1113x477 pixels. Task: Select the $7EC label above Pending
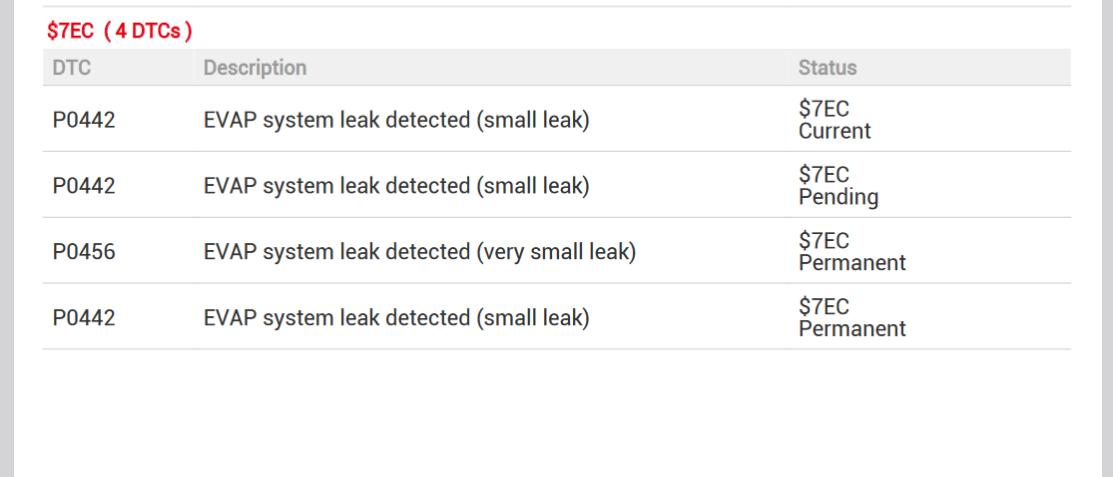coord(824,175)
